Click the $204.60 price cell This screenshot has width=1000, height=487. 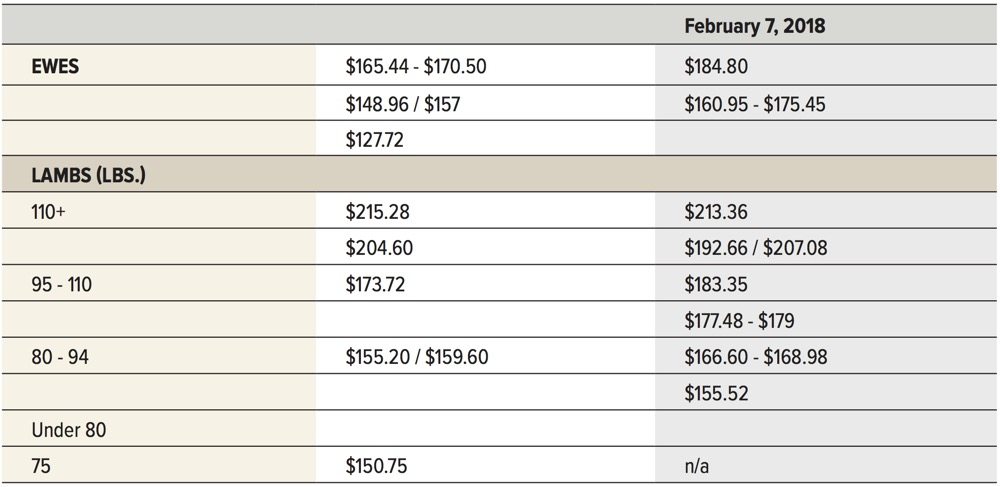(379, 247)
